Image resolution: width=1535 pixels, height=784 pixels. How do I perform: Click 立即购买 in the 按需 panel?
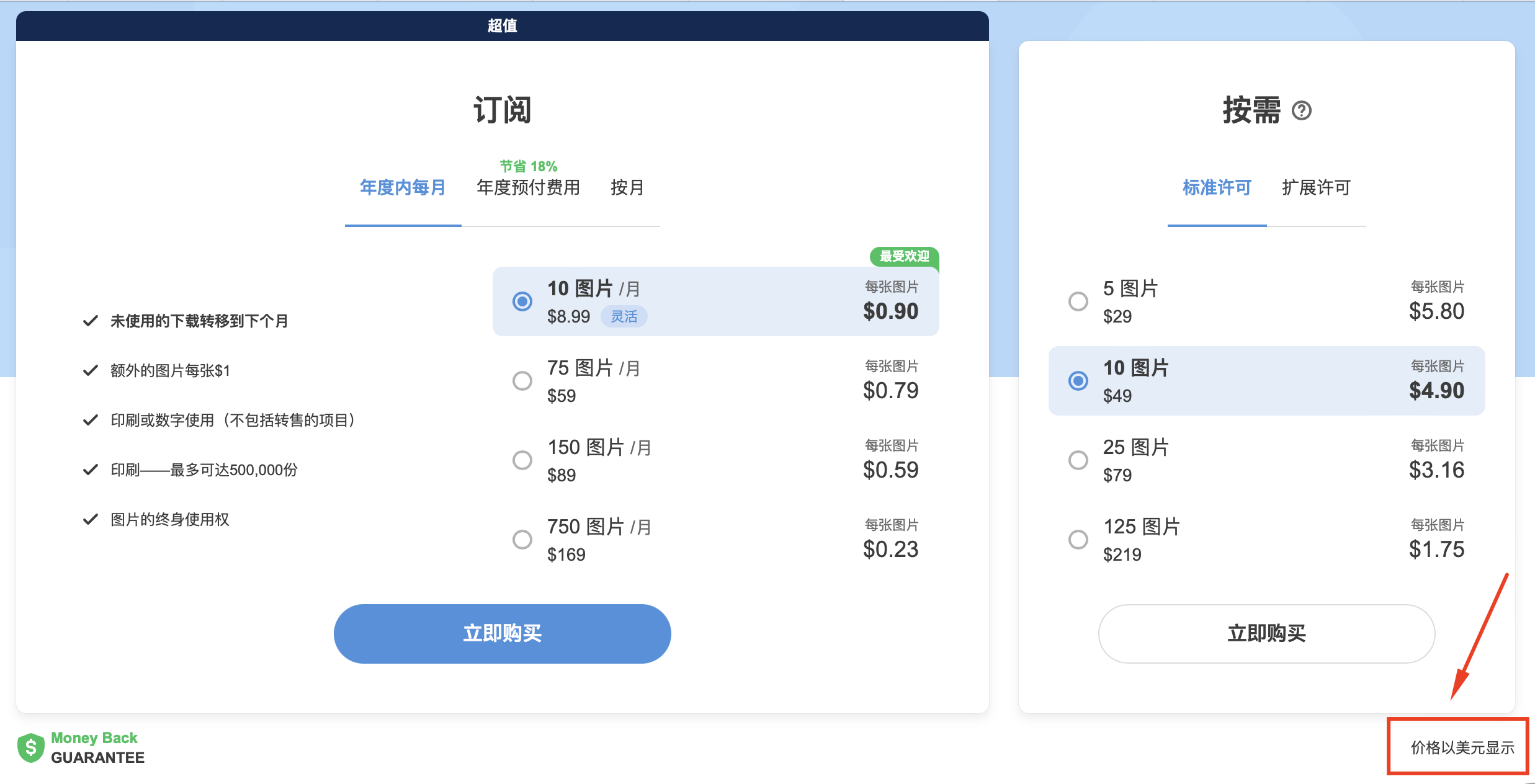1266,633
